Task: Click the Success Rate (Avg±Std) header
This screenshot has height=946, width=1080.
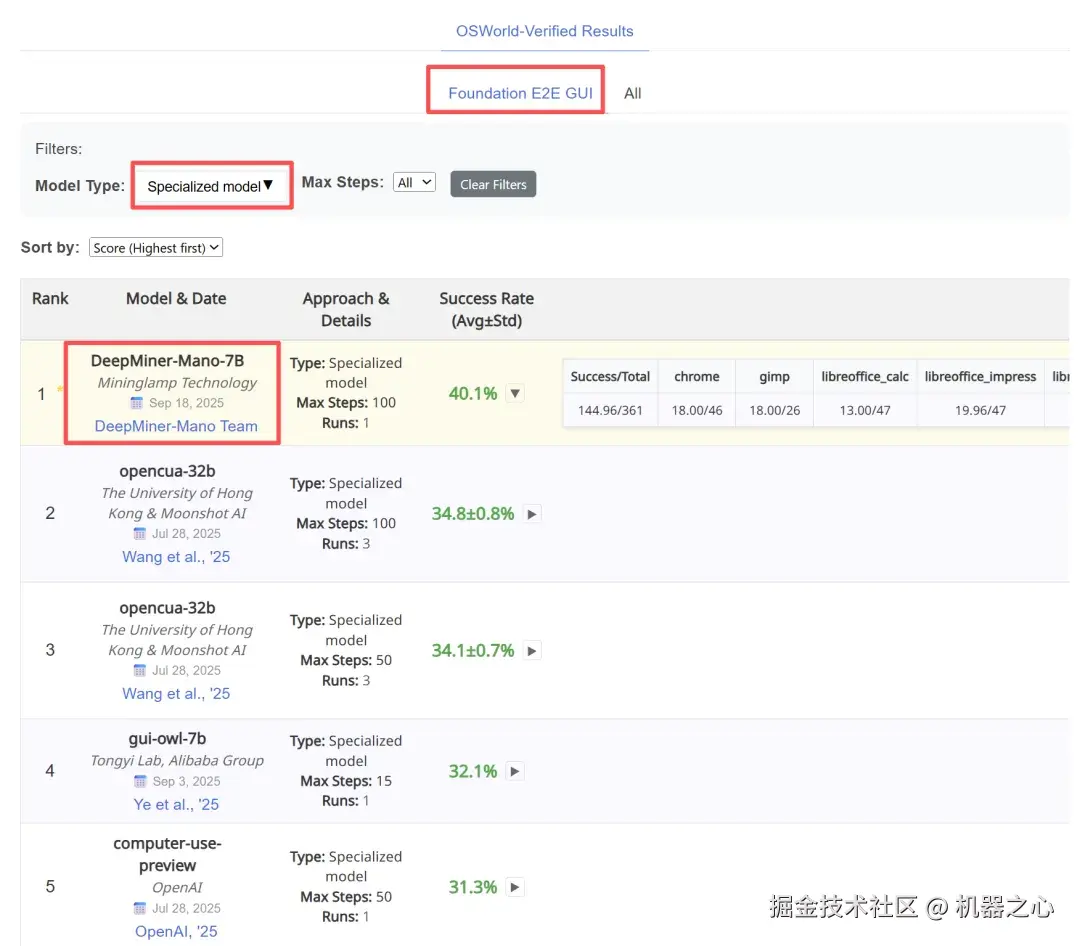Action: tap(486, 309)
